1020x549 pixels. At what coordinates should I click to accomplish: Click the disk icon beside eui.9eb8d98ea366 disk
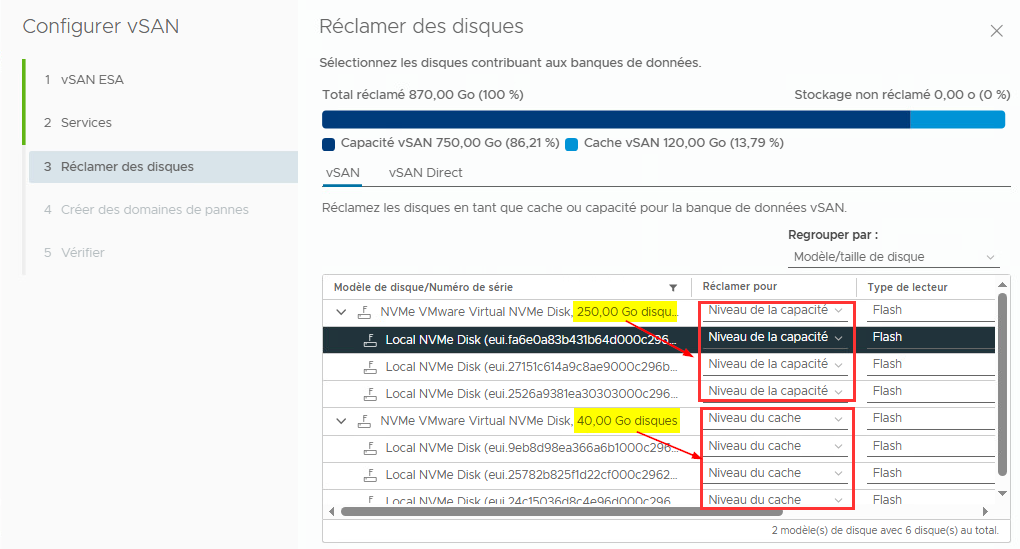[x=370, y=449]
